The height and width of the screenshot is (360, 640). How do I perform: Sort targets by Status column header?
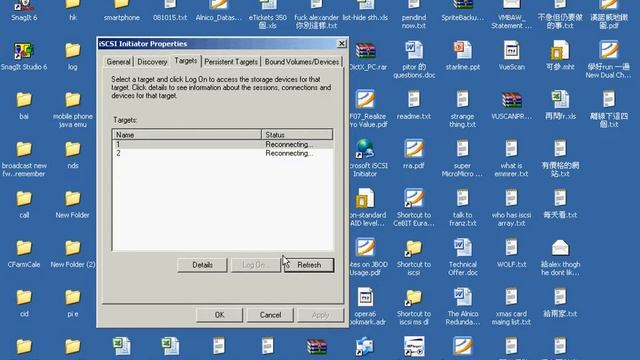[297, 134]
